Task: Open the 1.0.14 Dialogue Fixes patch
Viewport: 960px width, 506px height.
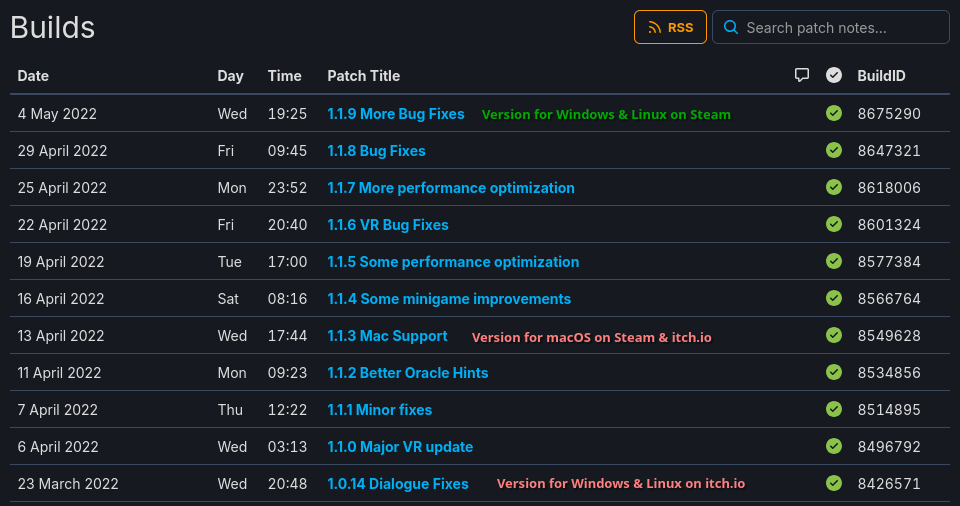Action: tap(398, 484)
